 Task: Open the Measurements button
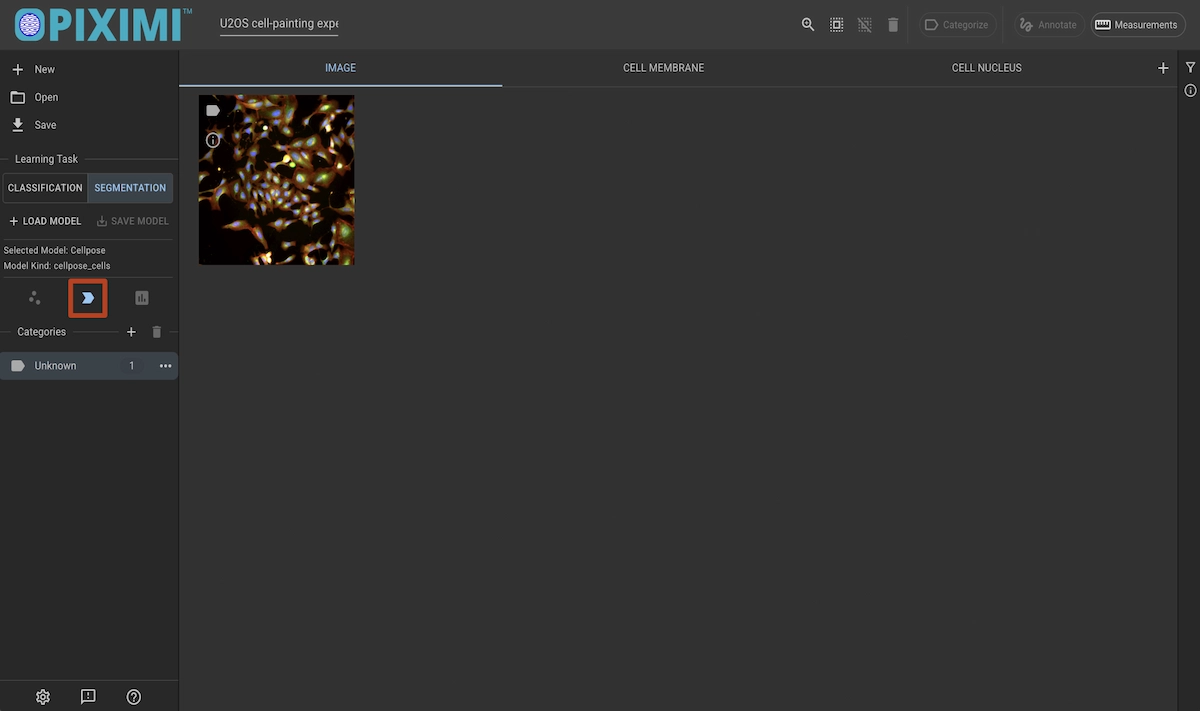(1137, 25)
